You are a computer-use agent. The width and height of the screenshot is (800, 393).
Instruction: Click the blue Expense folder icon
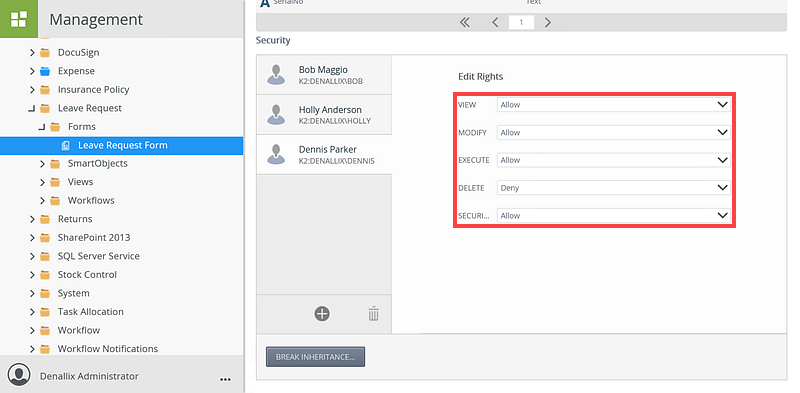pos(45,71)
